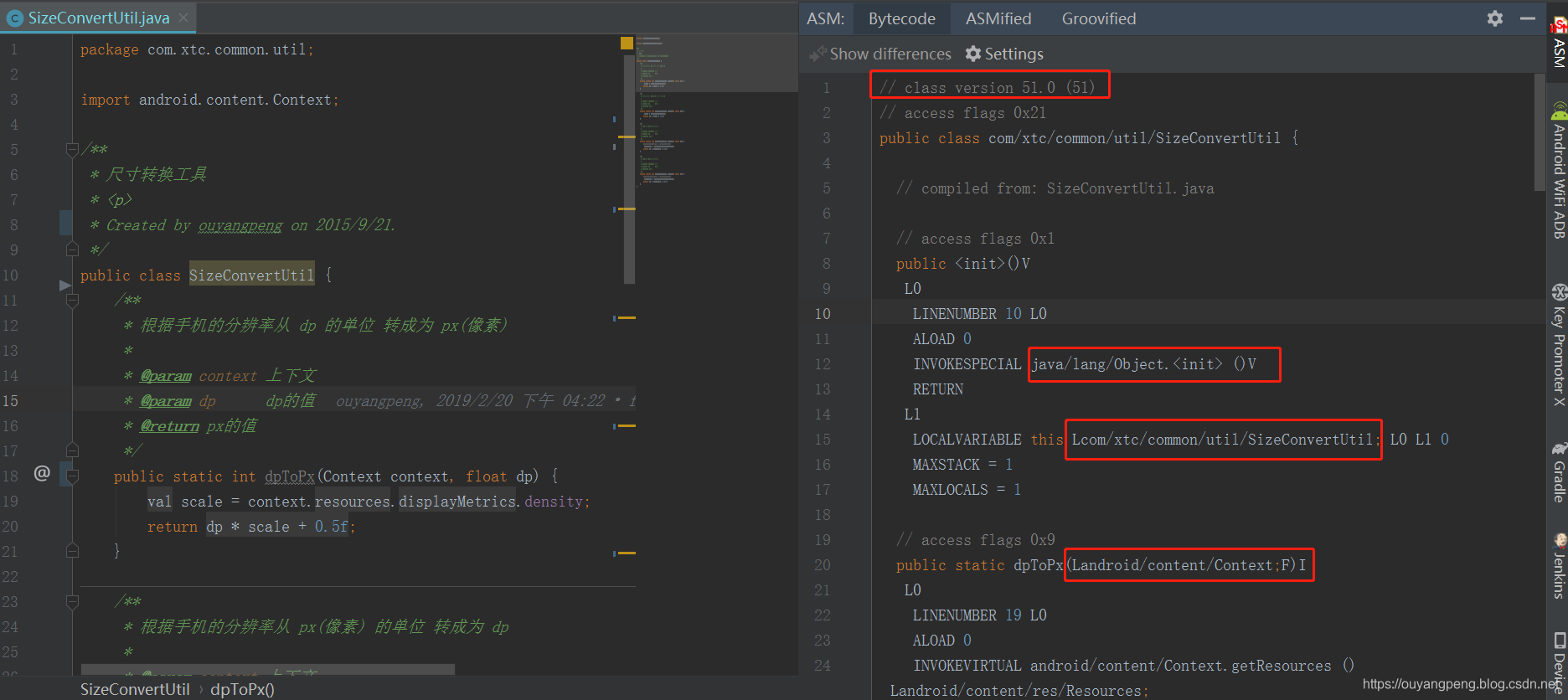Screen dimensions: 1568x700
Task: Collapse Javadoc comment at line 23
Action: tap(72, 602)
